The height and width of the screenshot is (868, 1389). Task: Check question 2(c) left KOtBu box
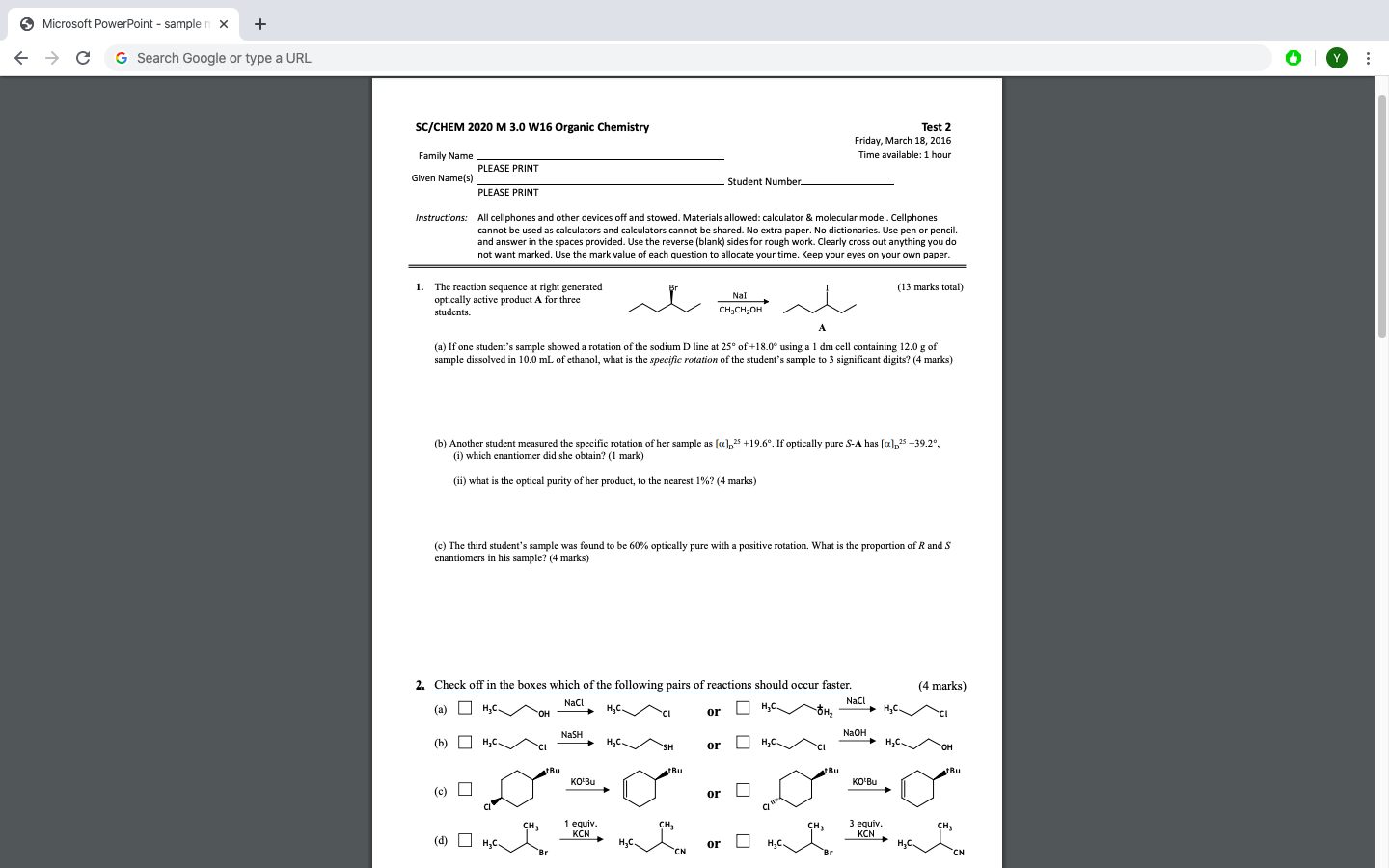coord(465,789)
